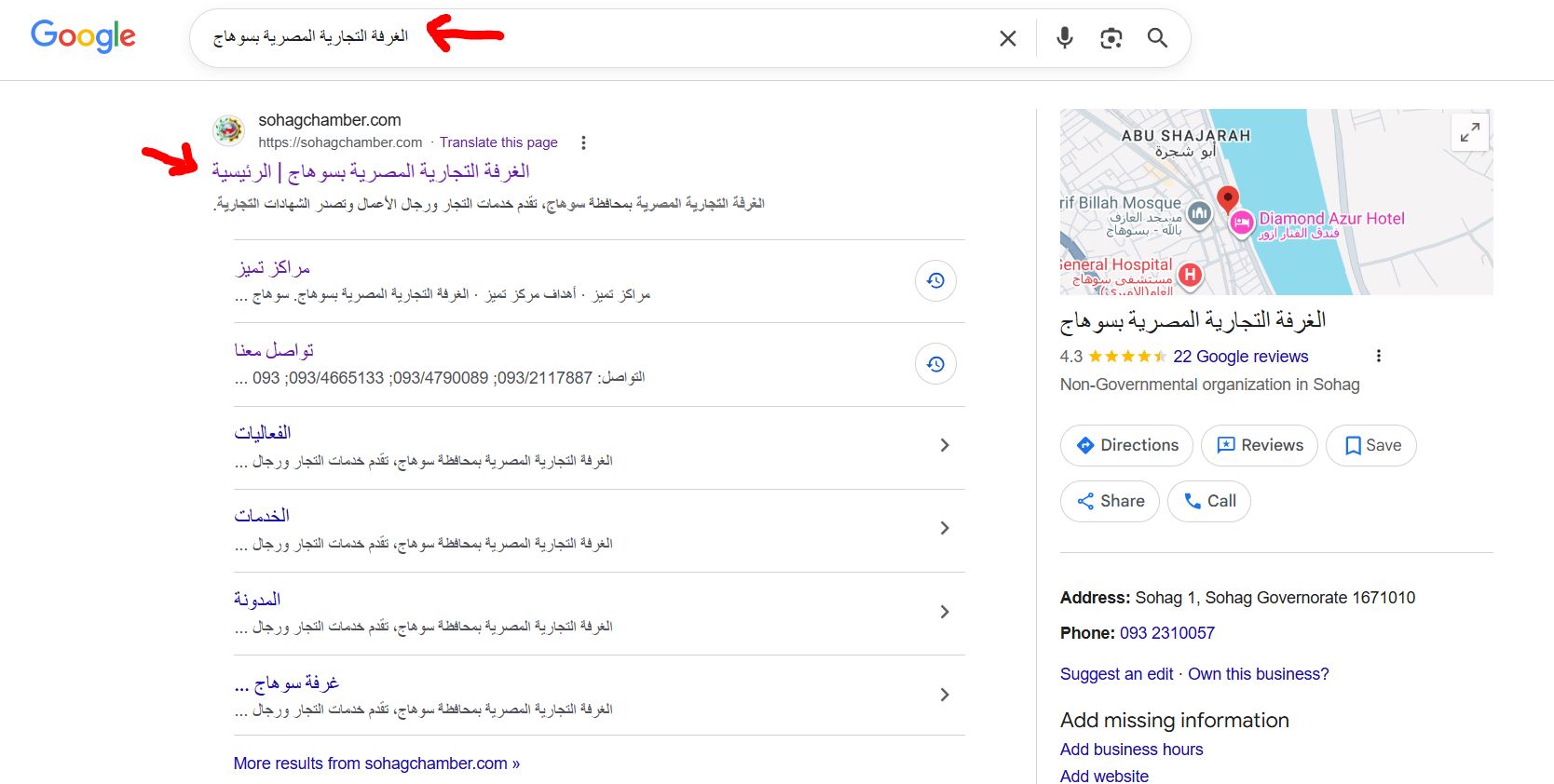Screen dimensions: 1554x784
Task: Open the 22 Google reviews link
Action: pos(1240,357)
